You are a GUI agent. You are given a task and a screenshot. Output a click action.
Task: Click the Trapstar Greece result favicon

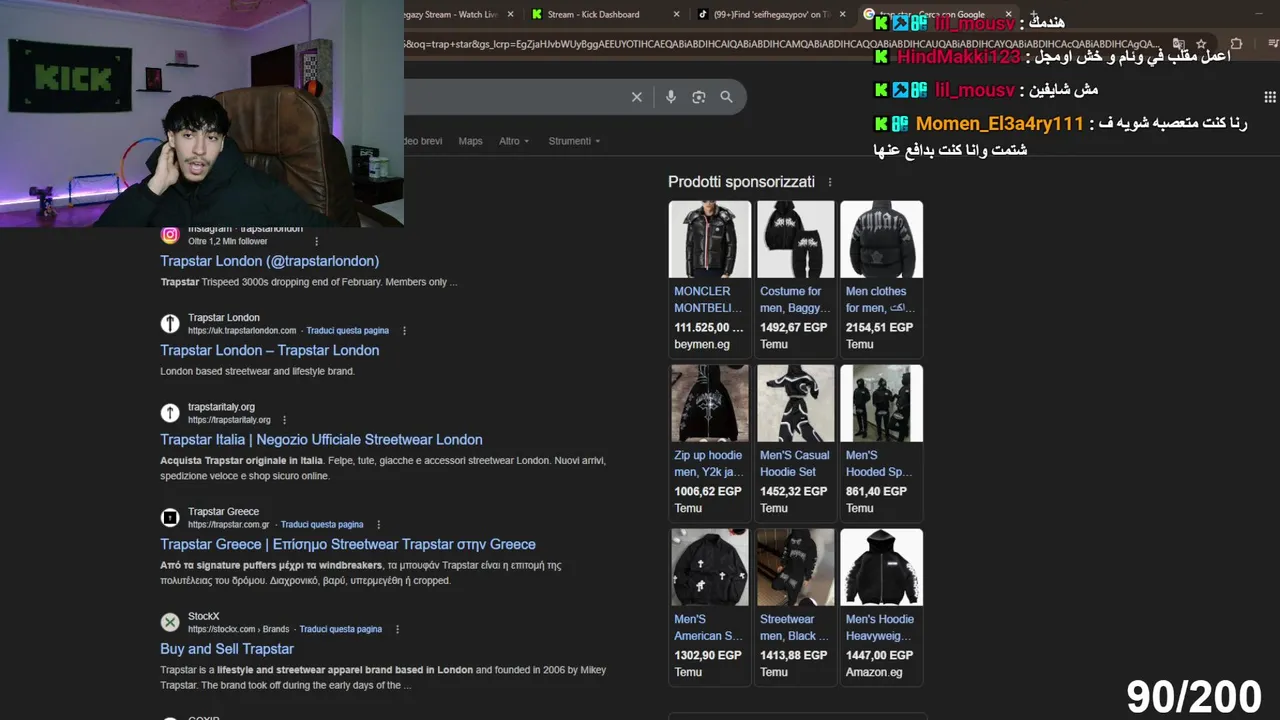[x=170, y=517]
